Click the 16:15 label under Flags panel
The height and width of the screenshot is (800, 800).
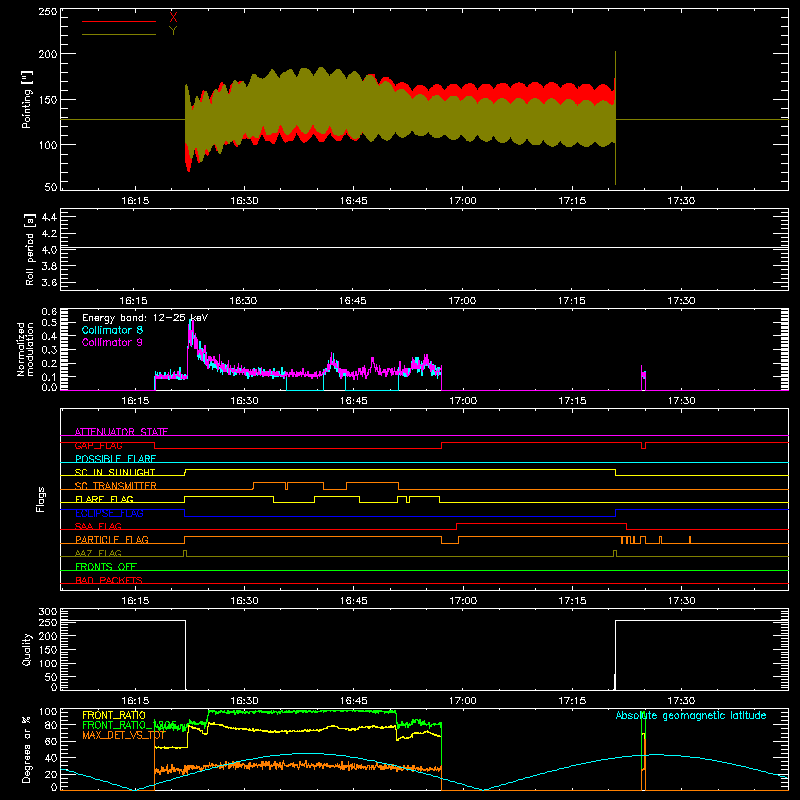coord(135,601)
